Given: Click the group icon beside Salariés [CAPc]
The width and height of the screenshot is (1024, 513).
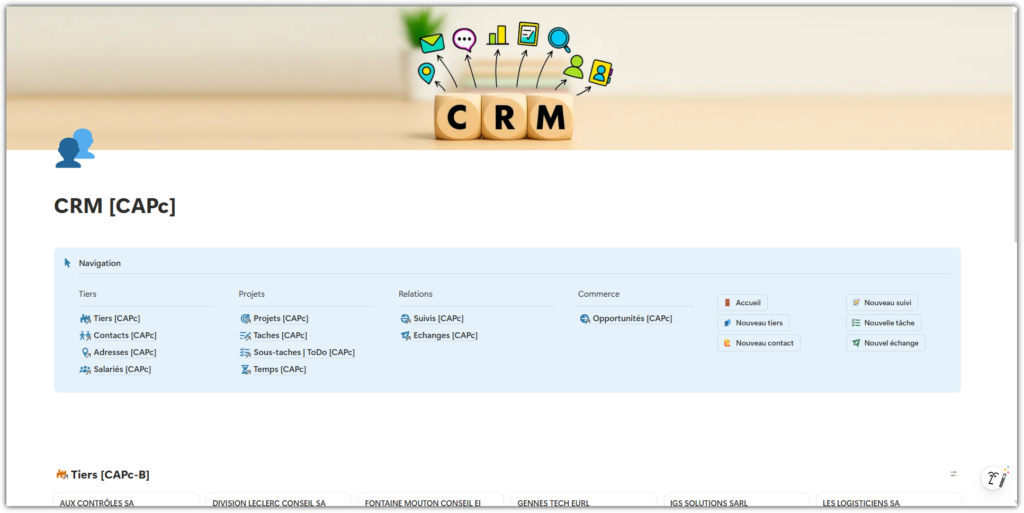Looking at the screenshot, I should coord(85,369).
